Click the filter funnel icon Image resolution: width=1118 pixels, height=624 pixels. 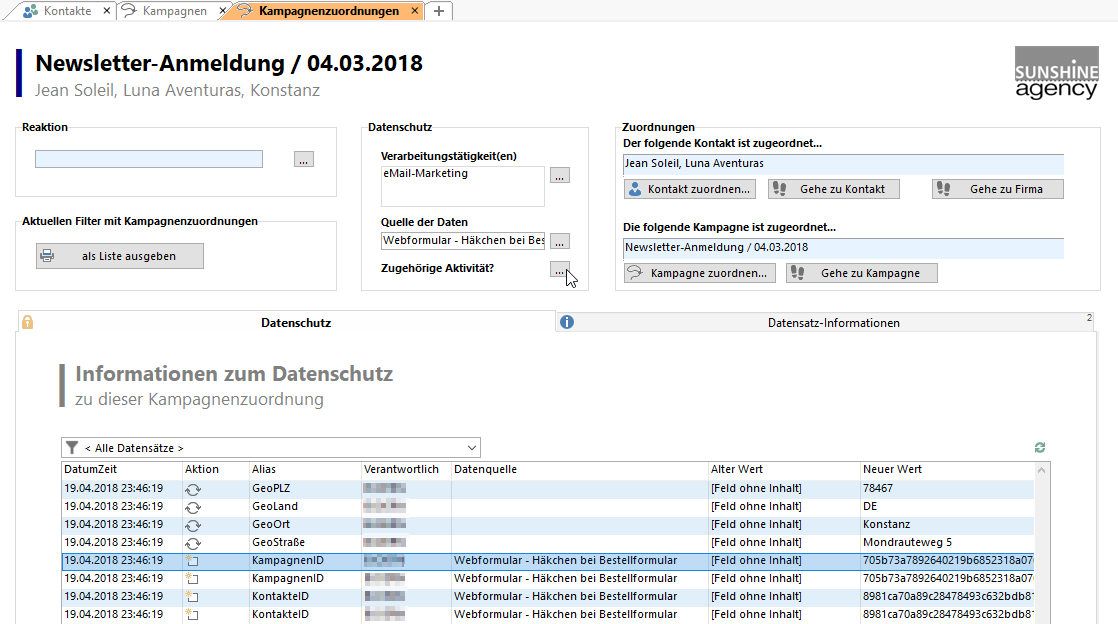coord(72,448)
